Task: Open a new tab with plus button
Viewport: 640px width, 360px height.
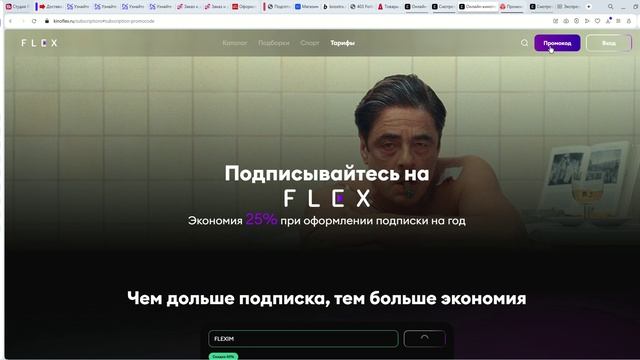Action: 589,7
